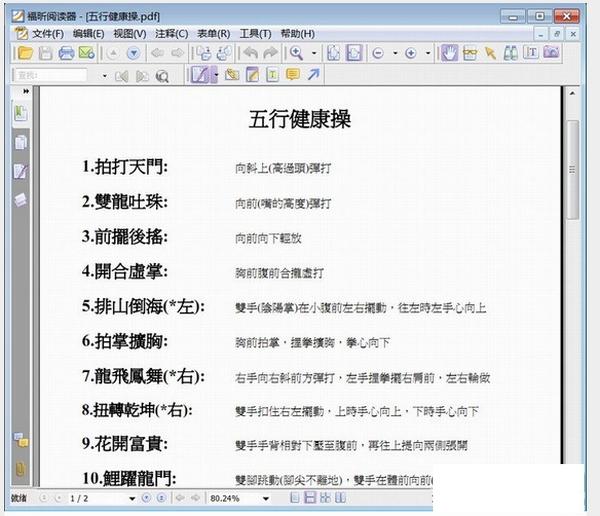Click heading 6.拍掌擴胸
The image size is (600, 516).
(125, 341)
